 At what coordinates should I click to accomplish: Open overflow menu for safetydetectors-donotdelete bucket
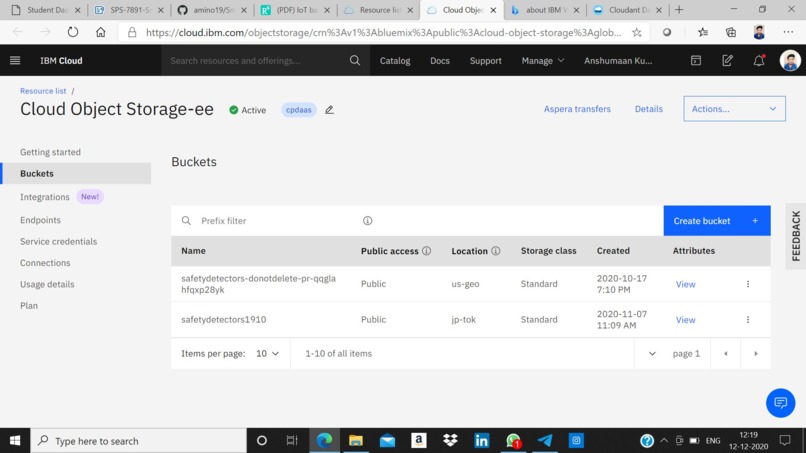748,284
